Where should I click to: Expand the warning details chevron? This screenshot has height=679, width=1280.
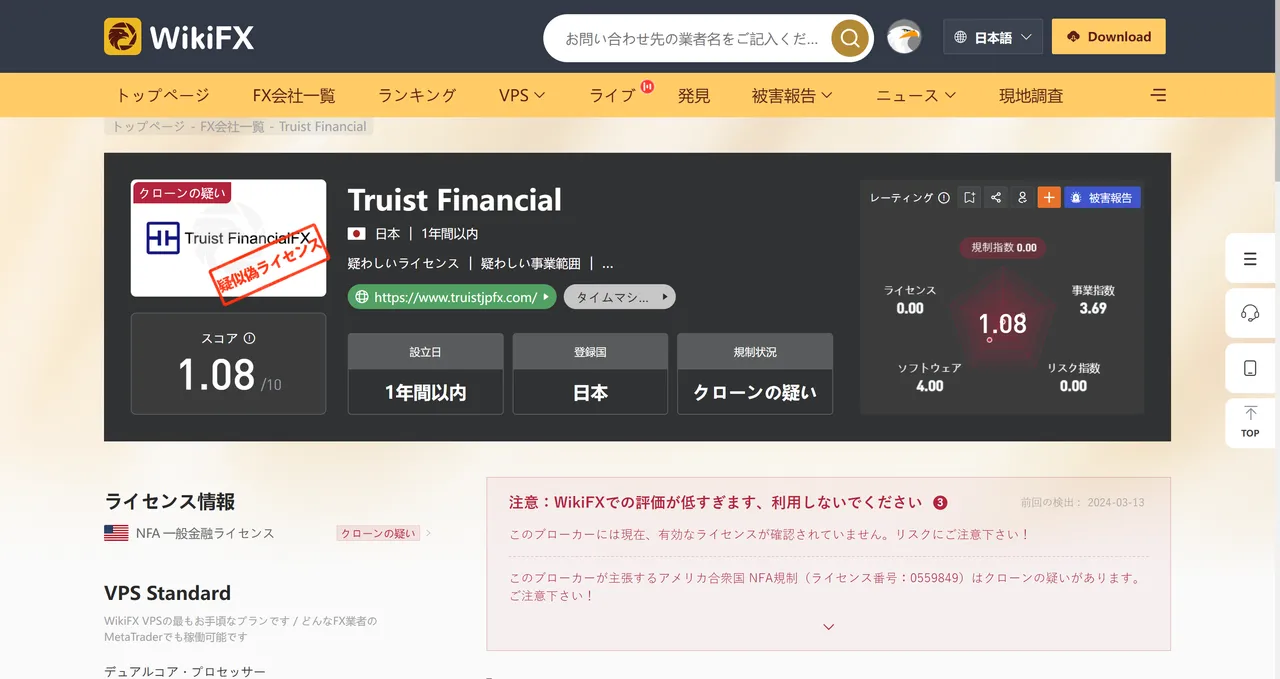tap(828, 627)
